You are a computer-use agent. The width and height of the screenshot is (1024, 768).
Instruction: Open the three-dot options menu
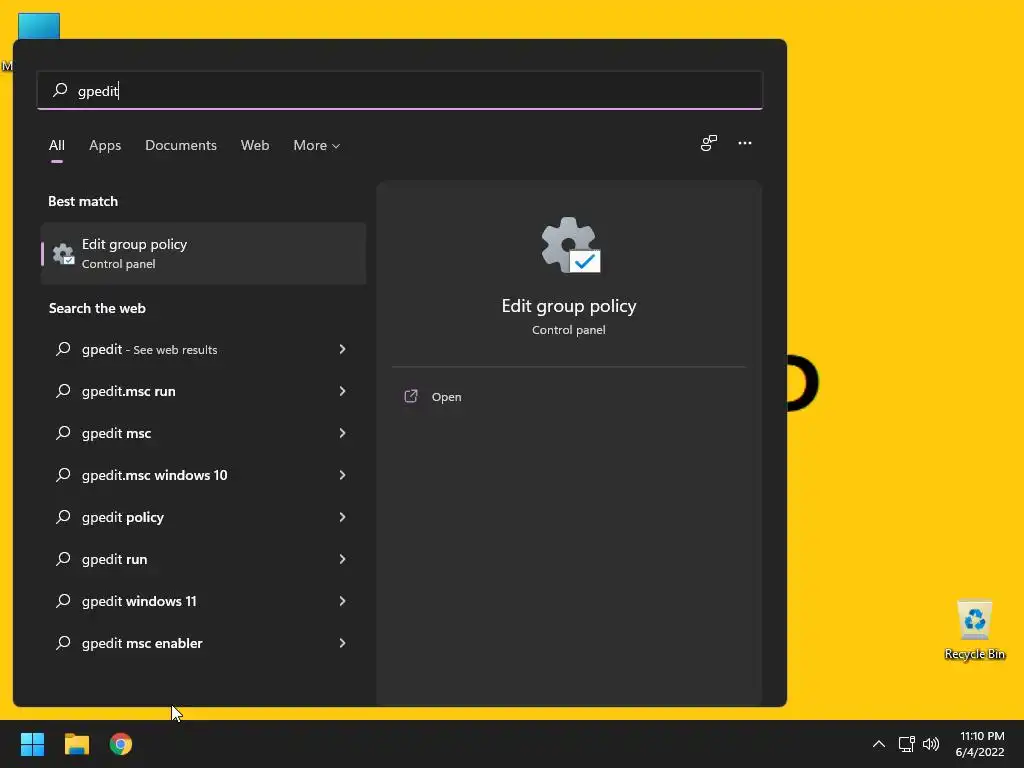(744, 143)
